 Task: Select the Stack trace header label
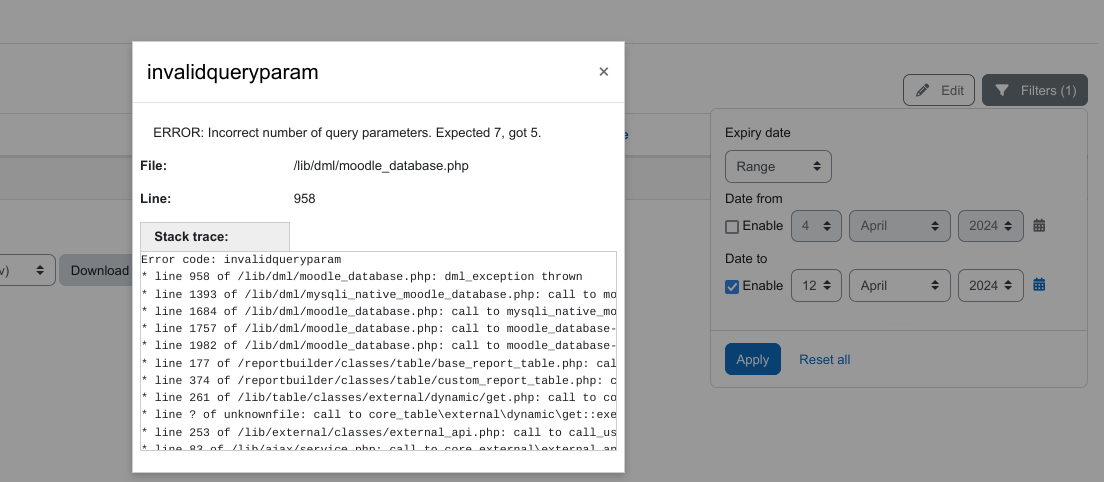(192, 236)
